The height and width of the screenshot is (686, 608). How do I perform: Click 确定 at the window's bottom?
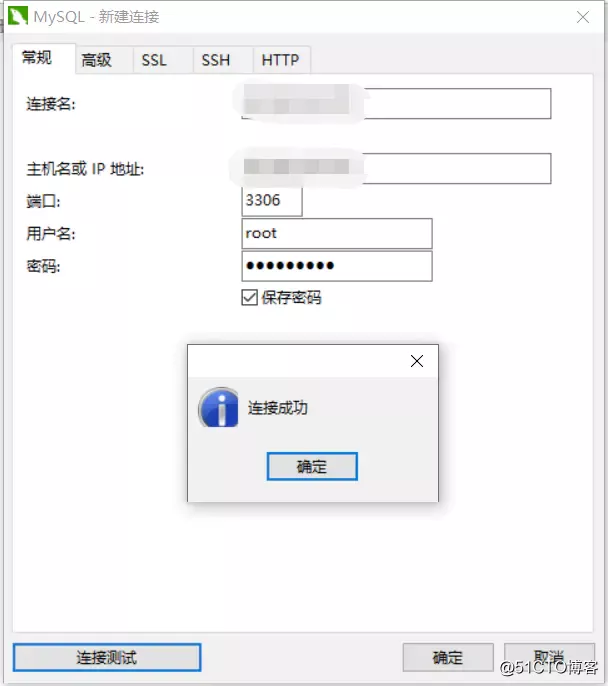click(448, 657)
